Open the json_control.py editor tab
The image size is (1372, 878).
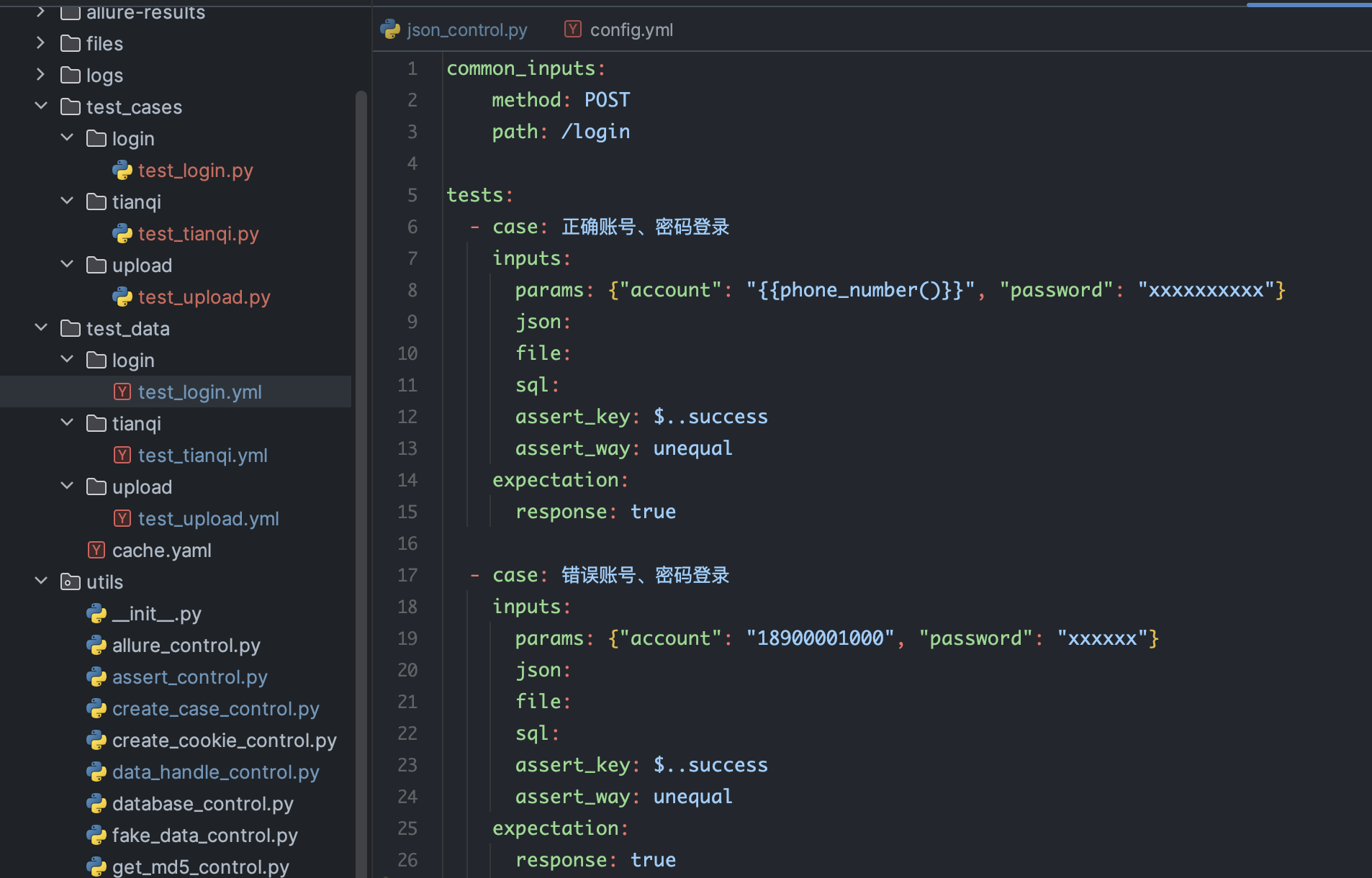454,30
